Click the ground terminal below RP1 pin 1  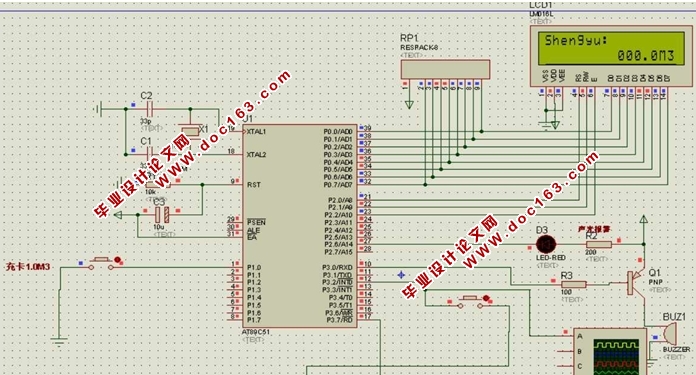(x=409, y=105)
